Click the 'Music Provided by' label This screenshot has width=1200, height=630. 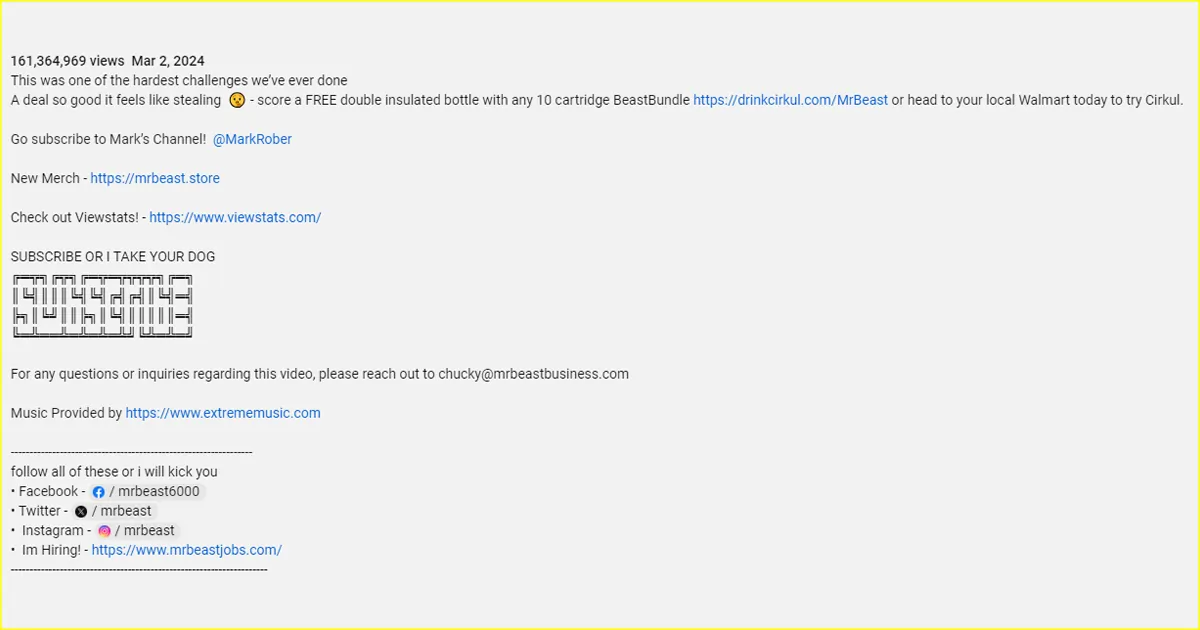click(x=66, y=413)
